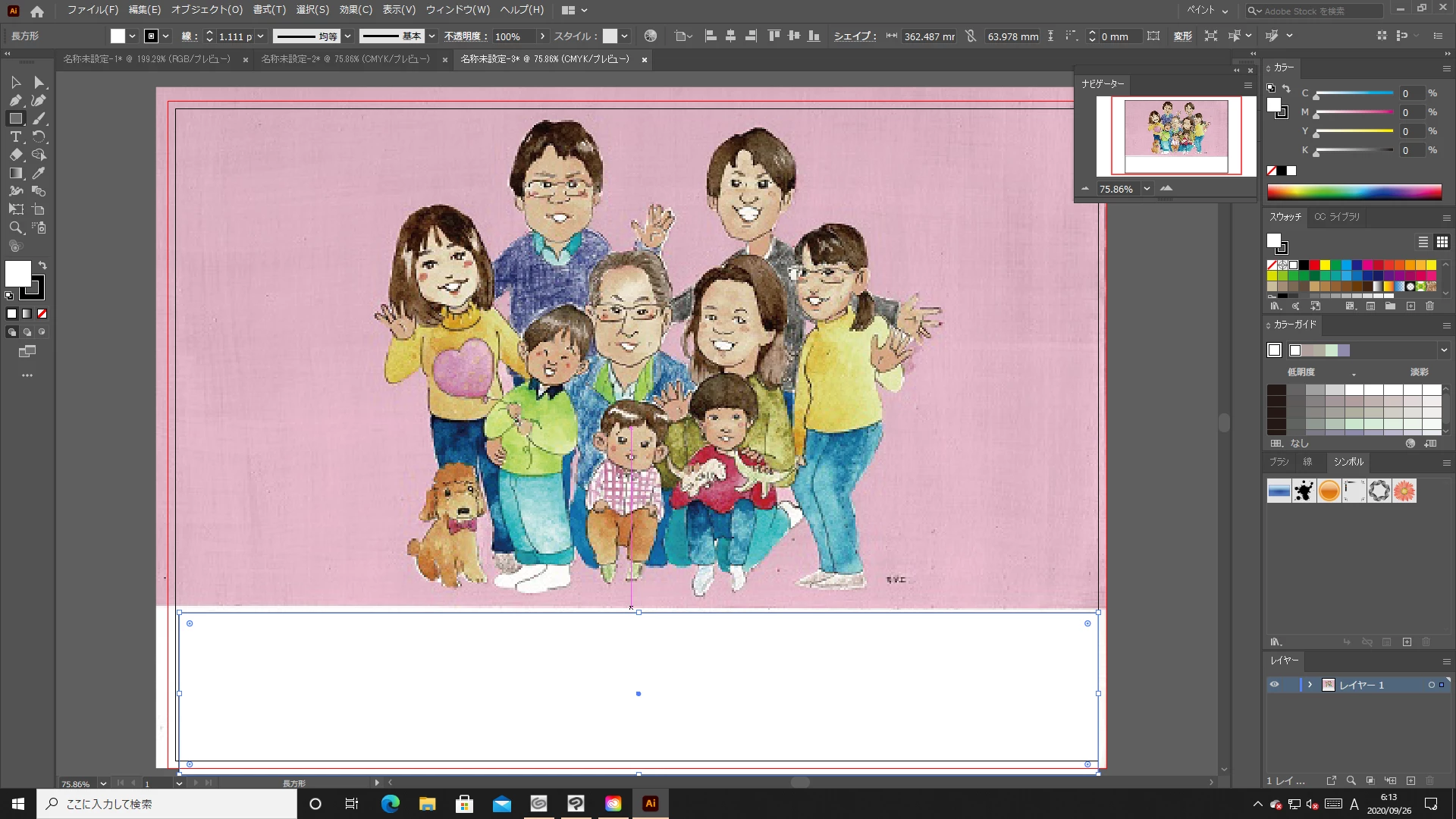Open the オブジェクト(O) menu
Screen dimensions: 1456x819
(206, 10)
